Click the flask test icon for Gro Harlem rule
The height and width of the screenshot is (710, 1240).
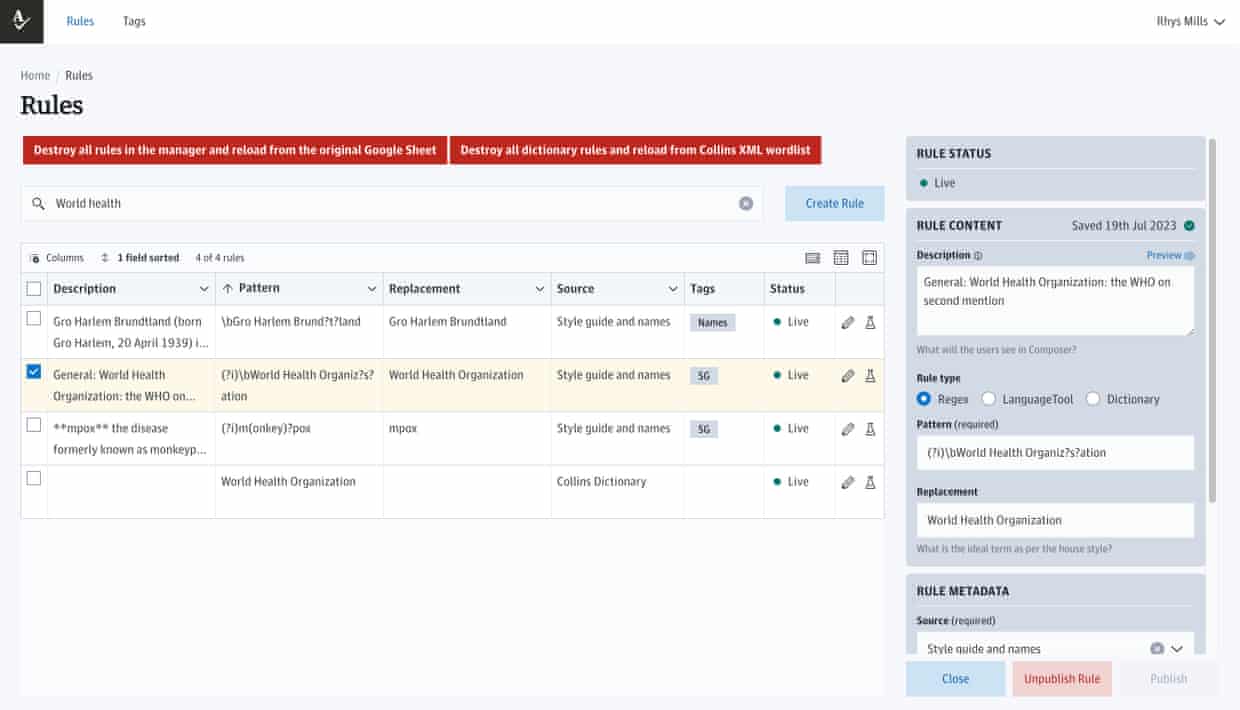tap(870, 323)
